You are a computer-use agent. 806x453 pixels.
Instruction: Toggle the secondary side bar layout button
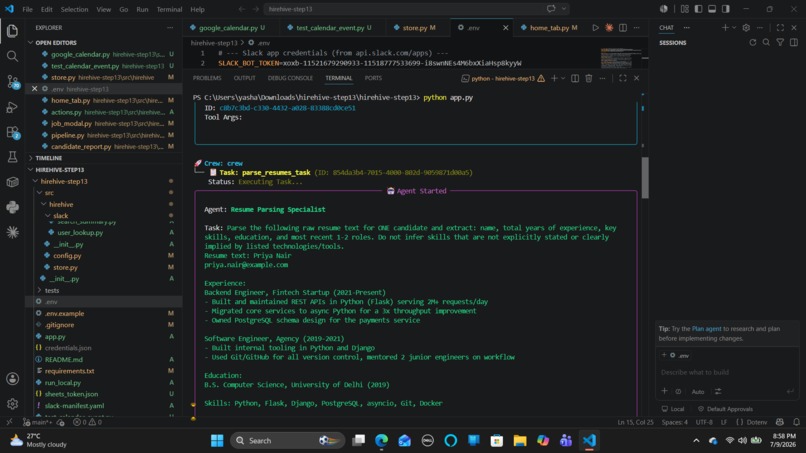coord(726,9)
